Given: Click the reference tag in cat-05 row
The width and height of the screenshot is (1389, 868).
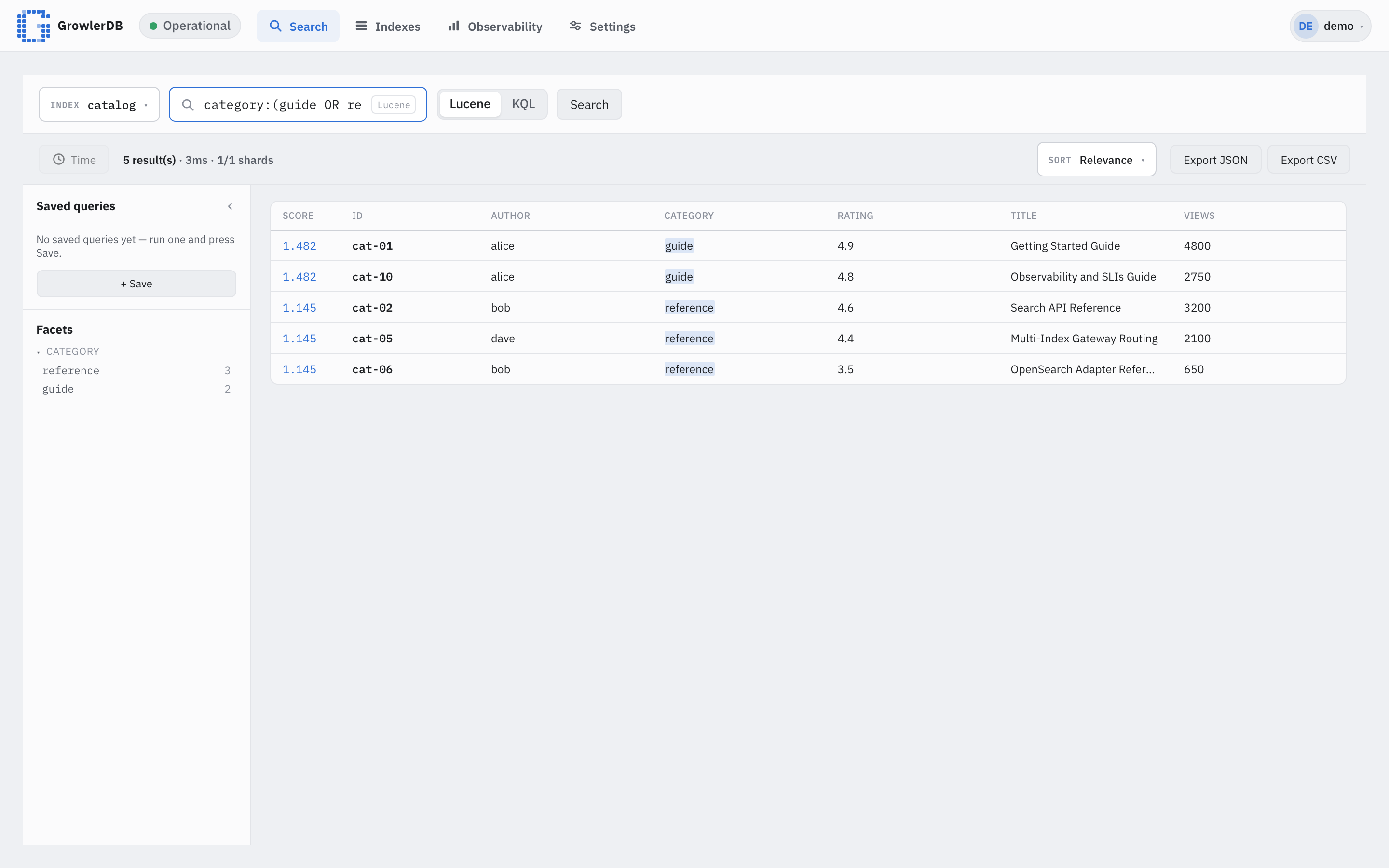Looking at the screenshot, I should [x=689, y=339].
